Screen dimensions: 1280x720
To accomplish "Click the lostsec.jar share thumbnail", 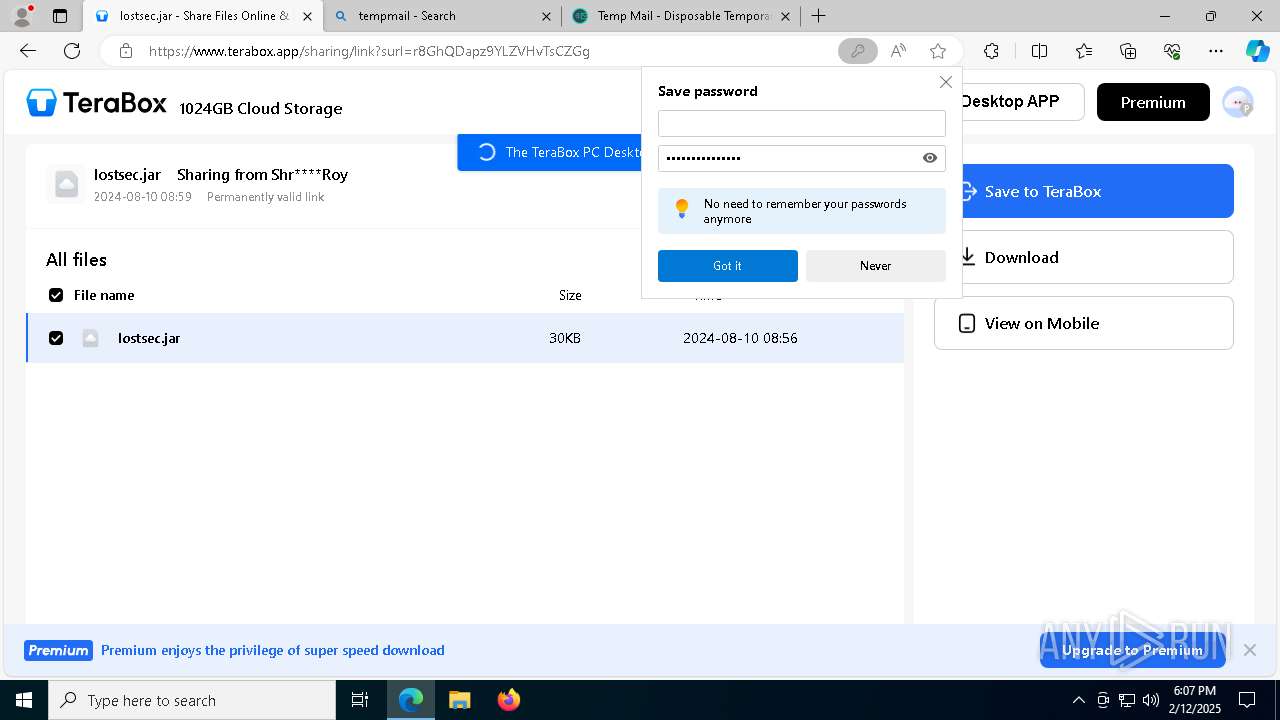I will pyautogui.click(x=67, y=184).
